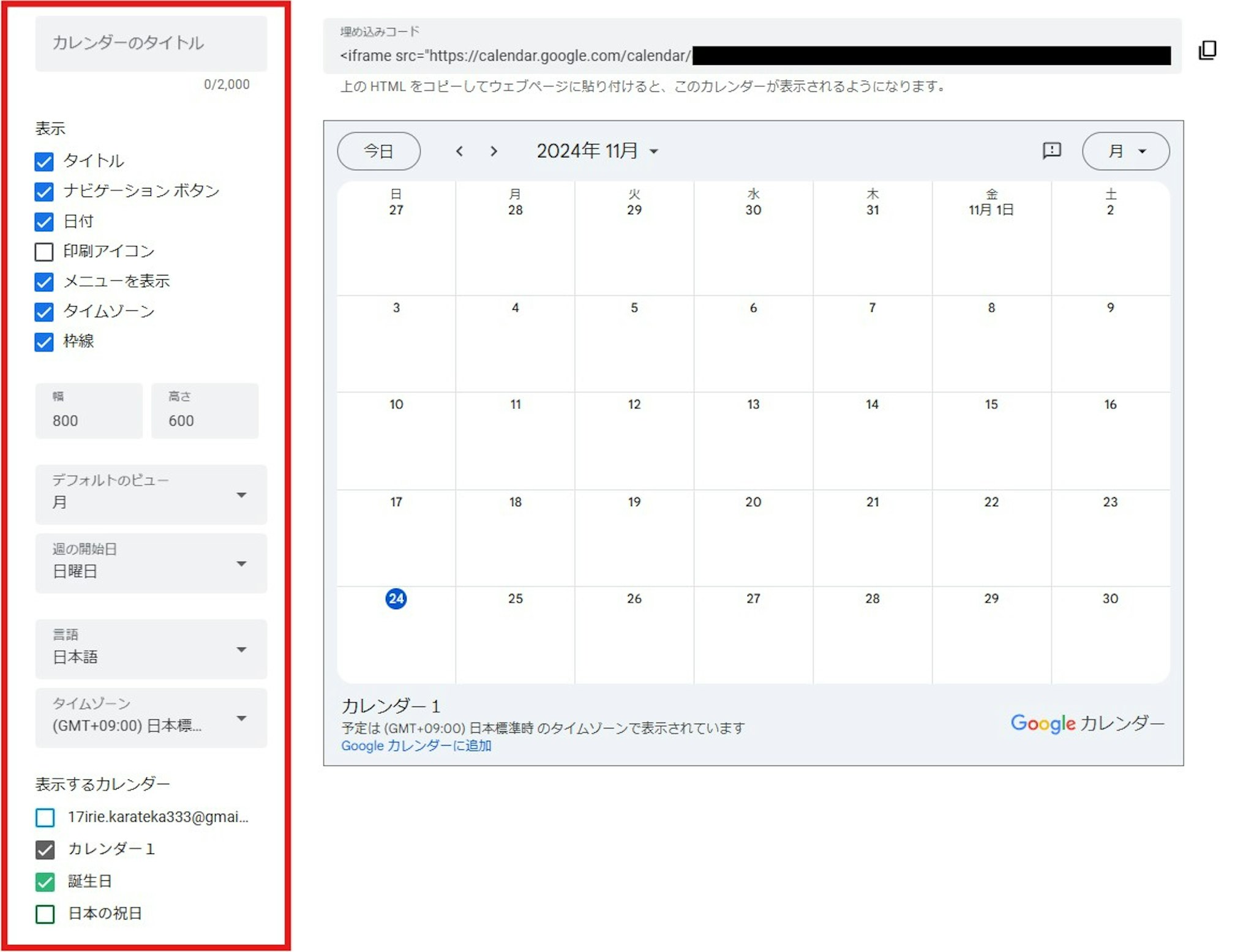Open the 月 view switcher in calendar
The height and width of the screenshot is (952, 1254).
[x=1125, y=151]
